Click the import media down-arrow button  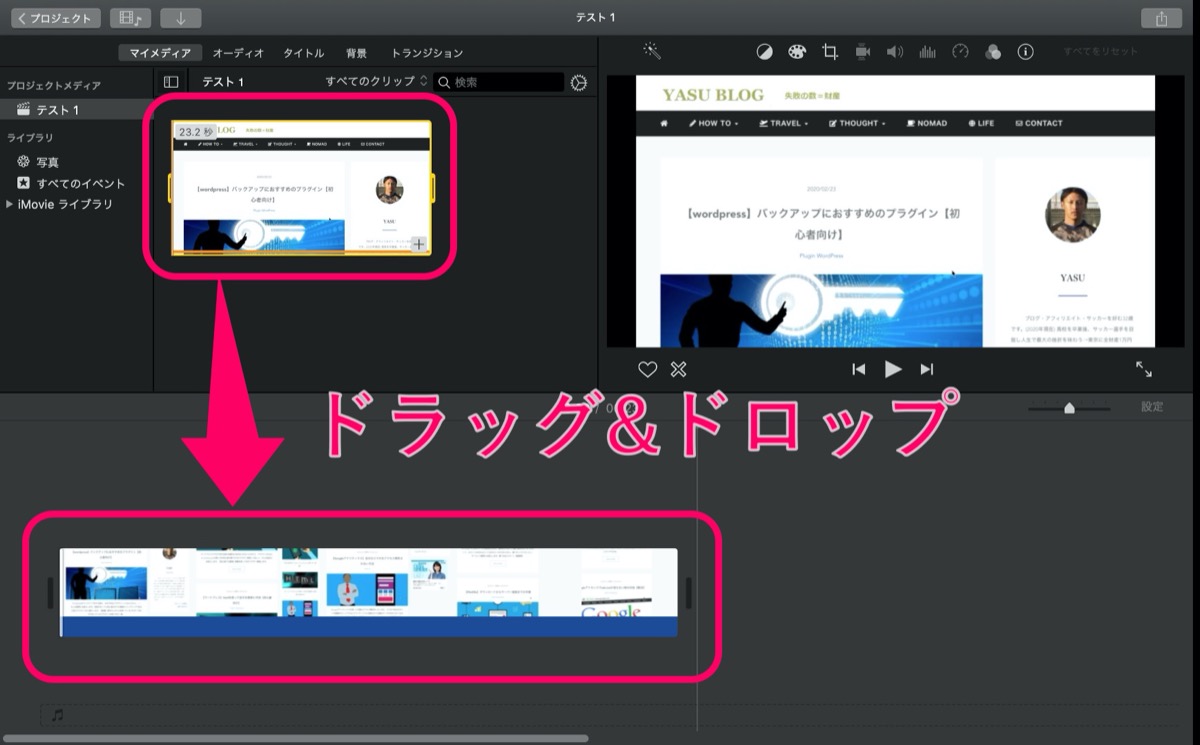[180, 18]
